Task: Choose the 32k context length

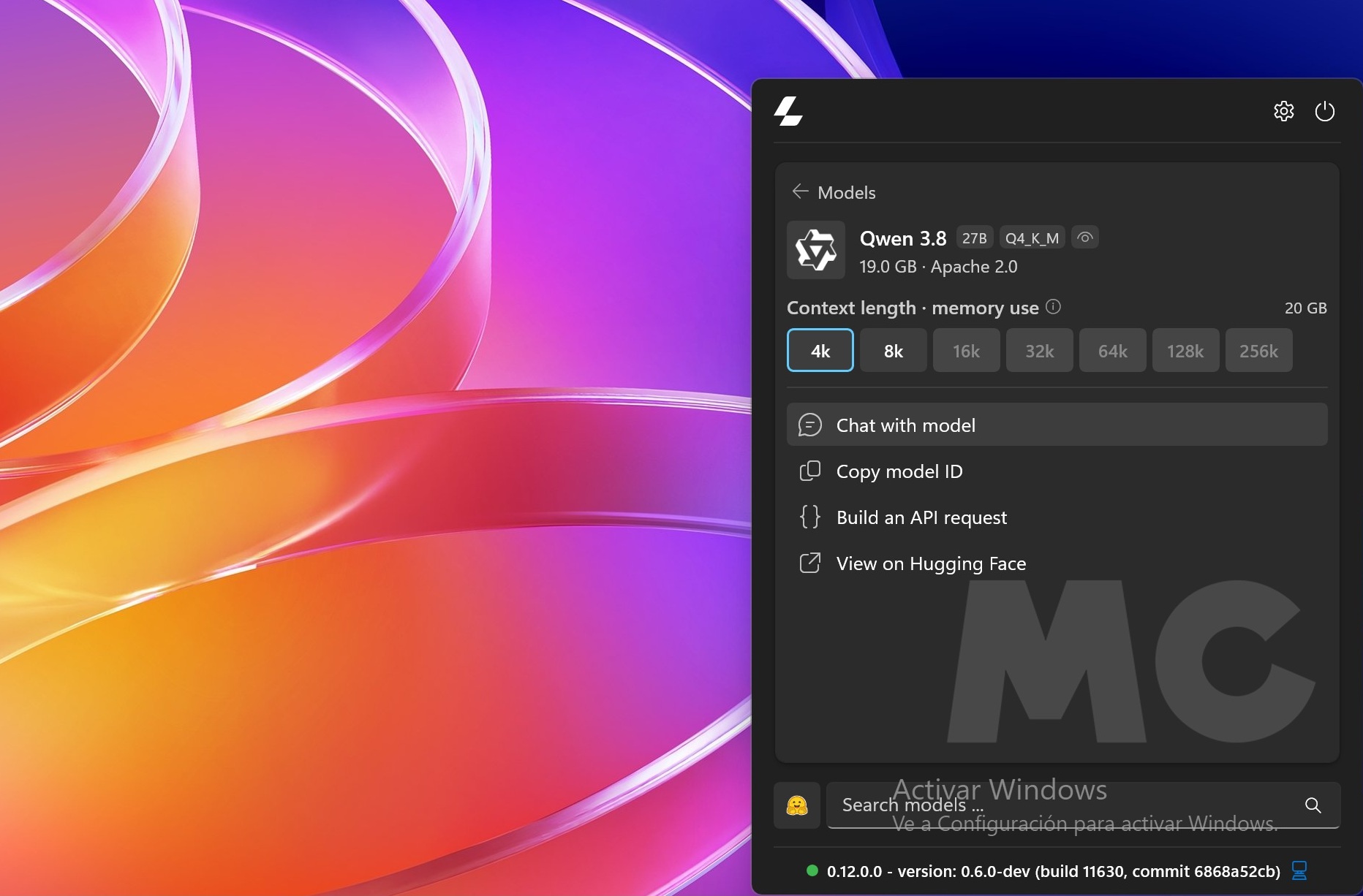Action: click(1040, 350)
